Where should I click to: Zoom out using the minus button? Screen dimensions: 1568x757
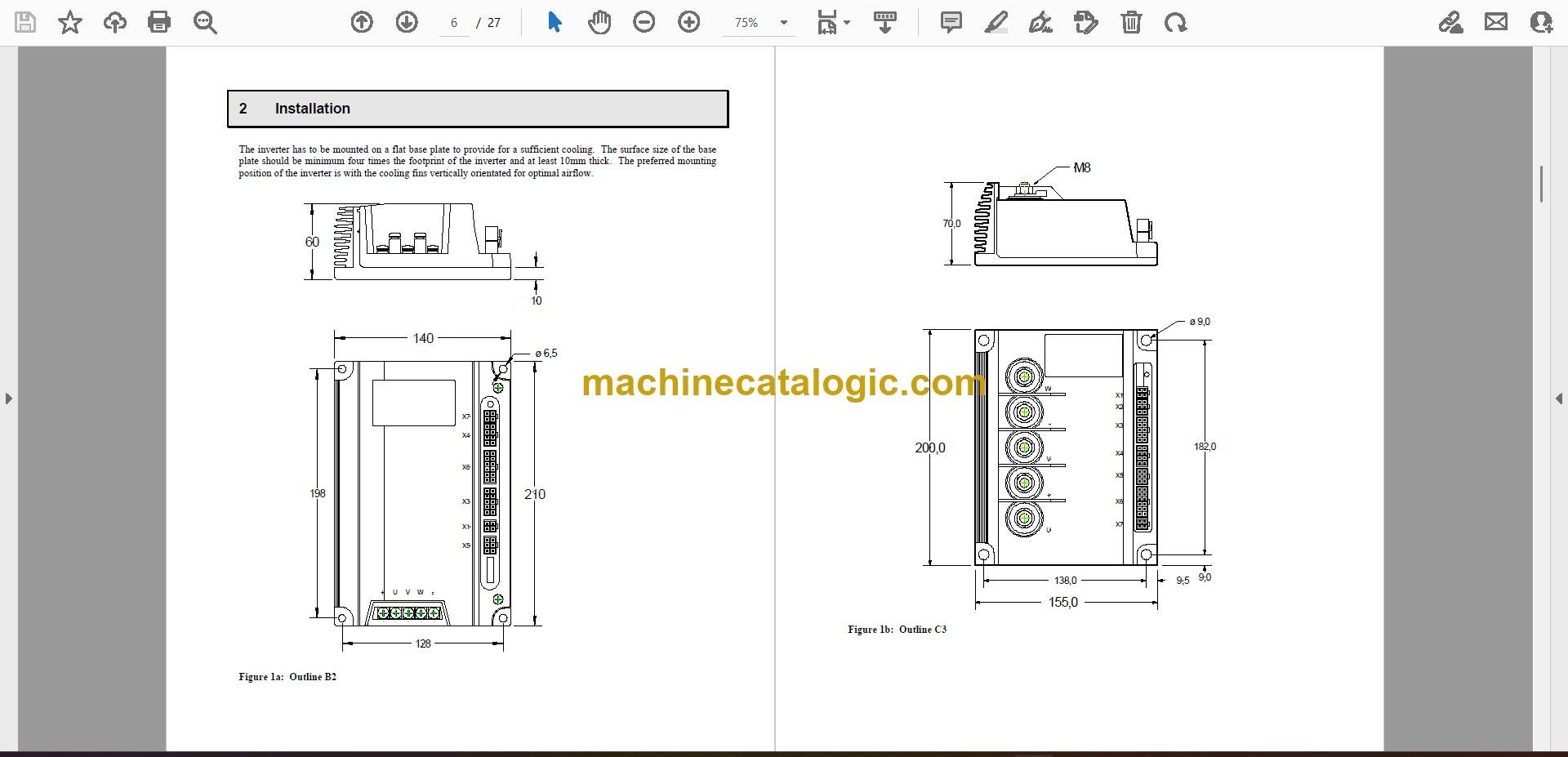(644, 22)
